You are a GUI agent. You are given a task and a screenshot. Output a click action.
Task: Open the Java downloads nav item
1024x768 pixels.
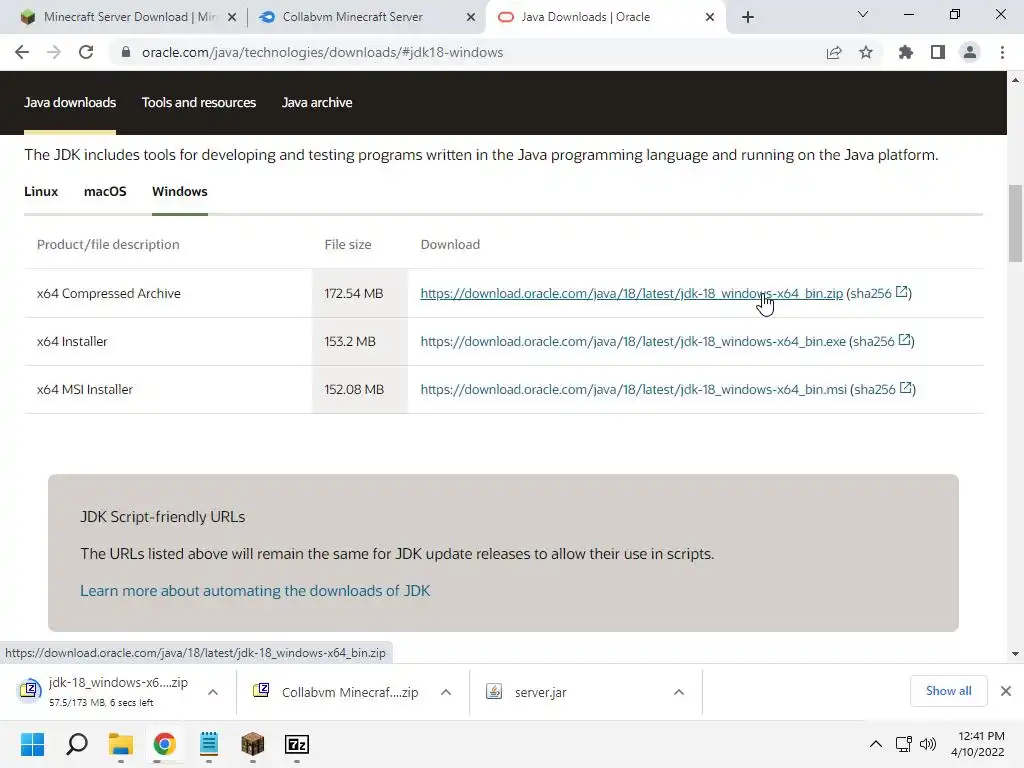pos(70,103)
